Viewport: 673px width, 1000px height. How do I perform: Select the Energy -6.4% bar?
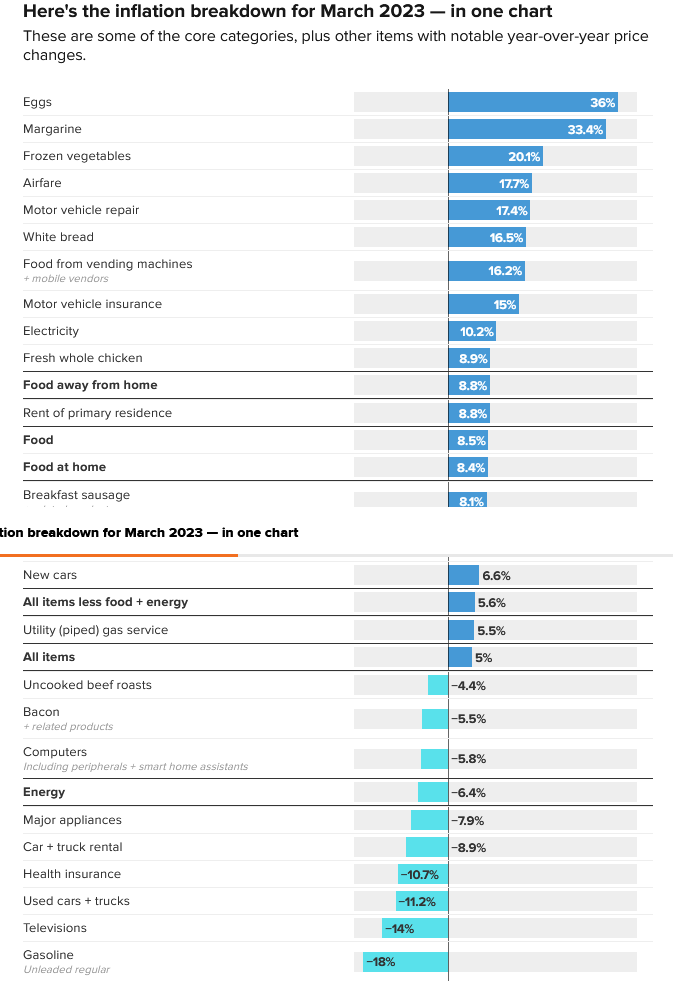tap(433, 792)
